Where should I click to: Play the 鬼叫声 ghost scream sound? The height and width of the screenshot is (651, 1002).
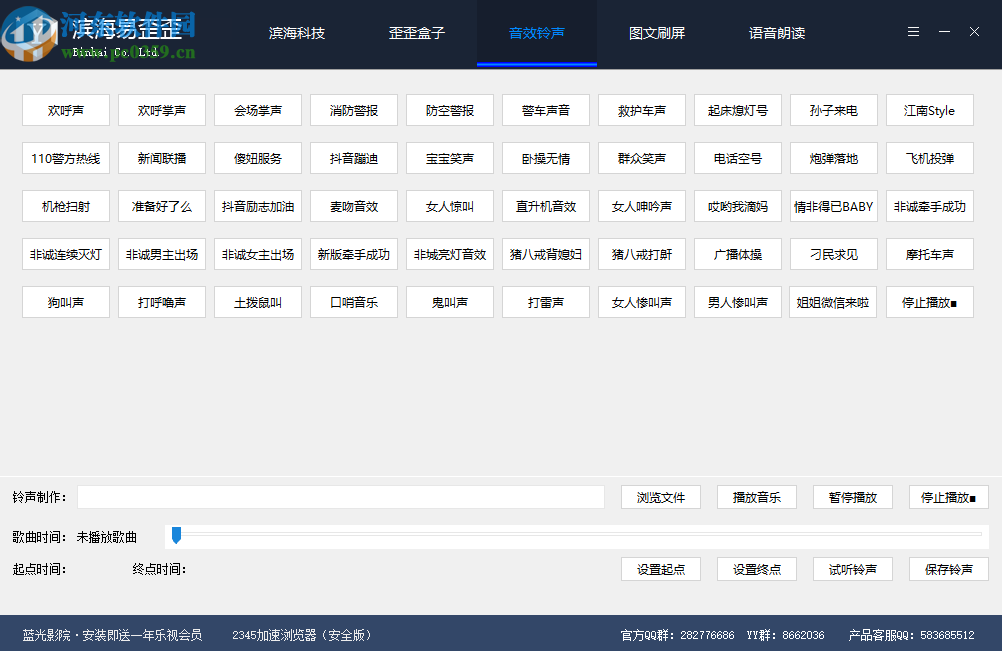click(x=449, y=302)
